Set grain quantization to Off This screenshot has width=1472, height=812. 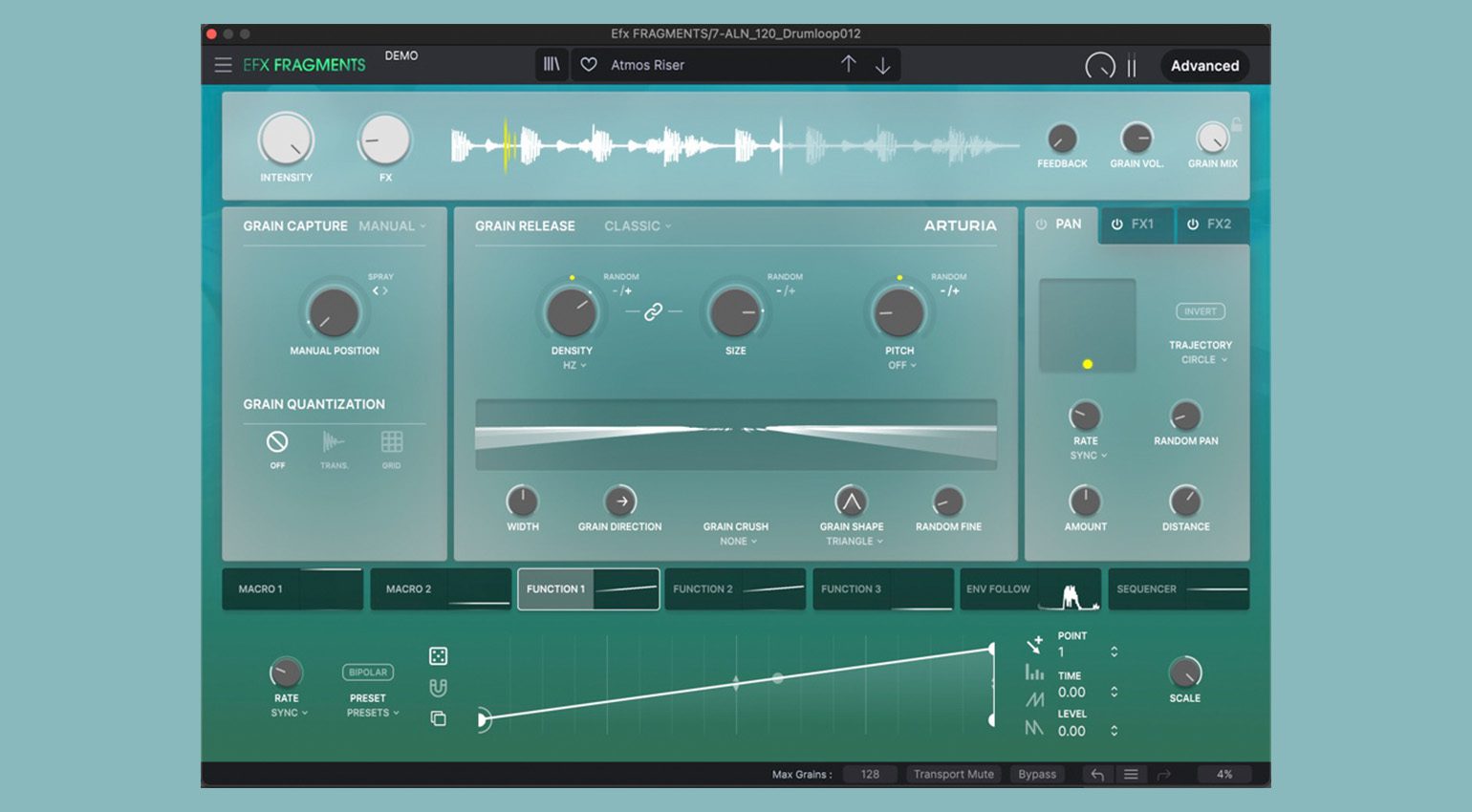pos(277,441)
